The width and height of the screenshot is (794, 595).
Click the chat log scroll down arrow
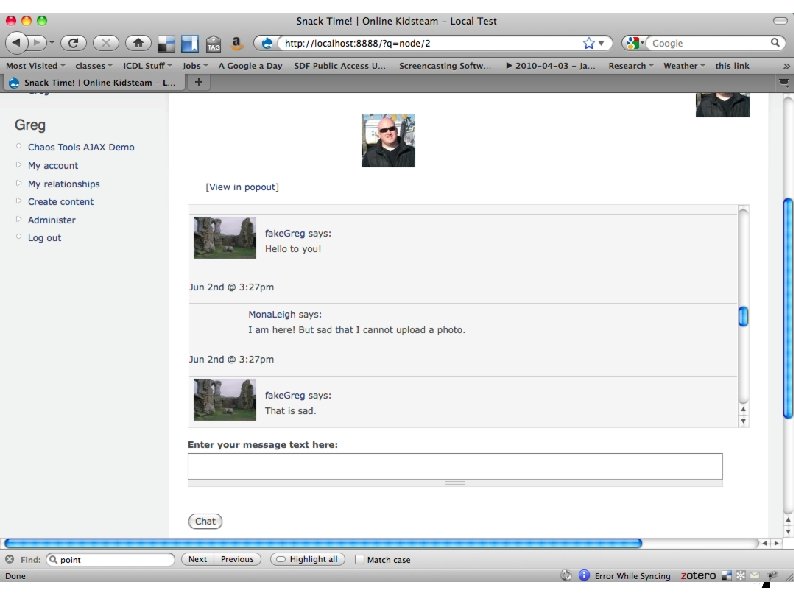point(743,421)
